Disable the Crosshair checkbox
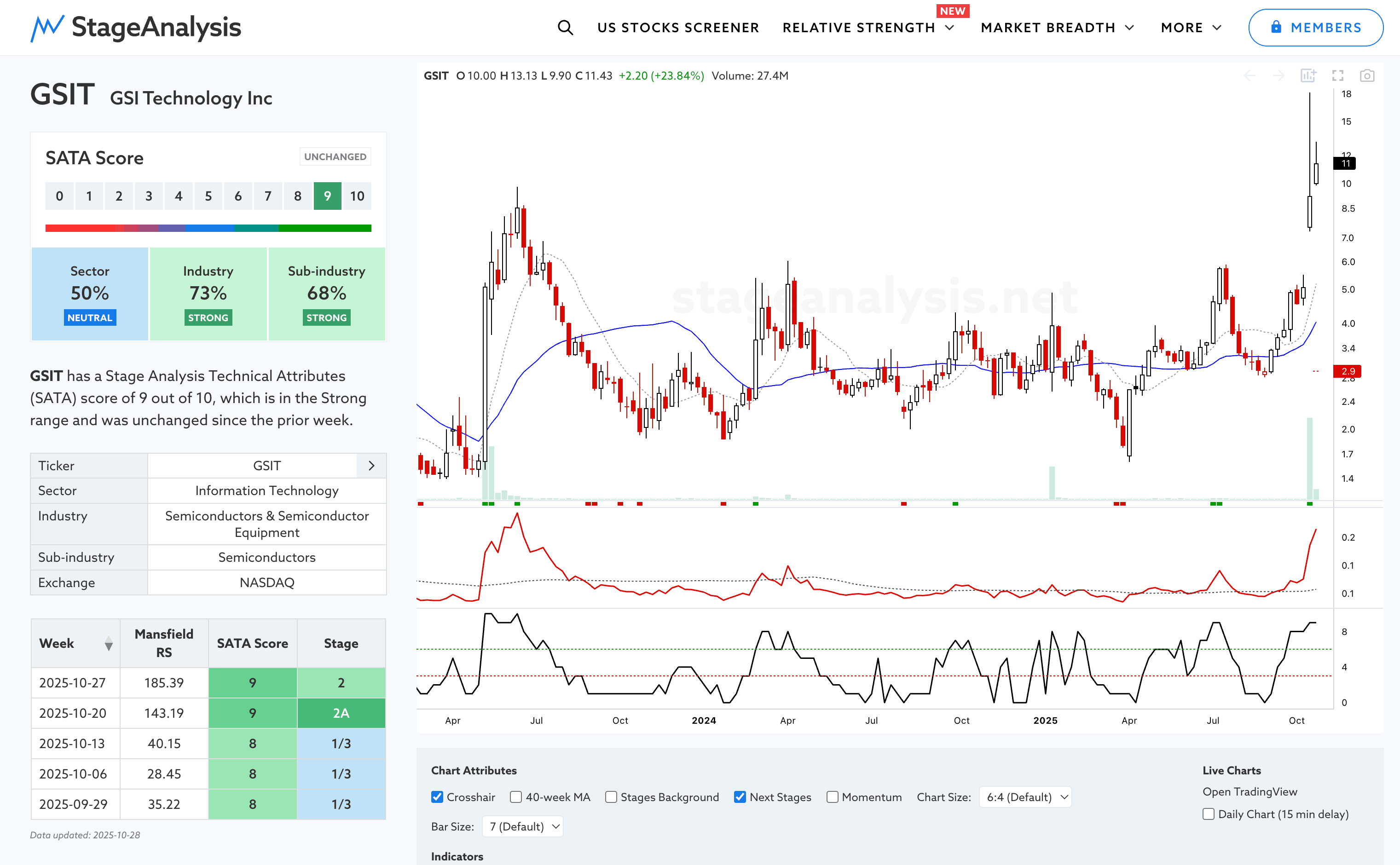The width and height of the screenshot is (1400, 865). pyautogui.click(x=437, y=797)
